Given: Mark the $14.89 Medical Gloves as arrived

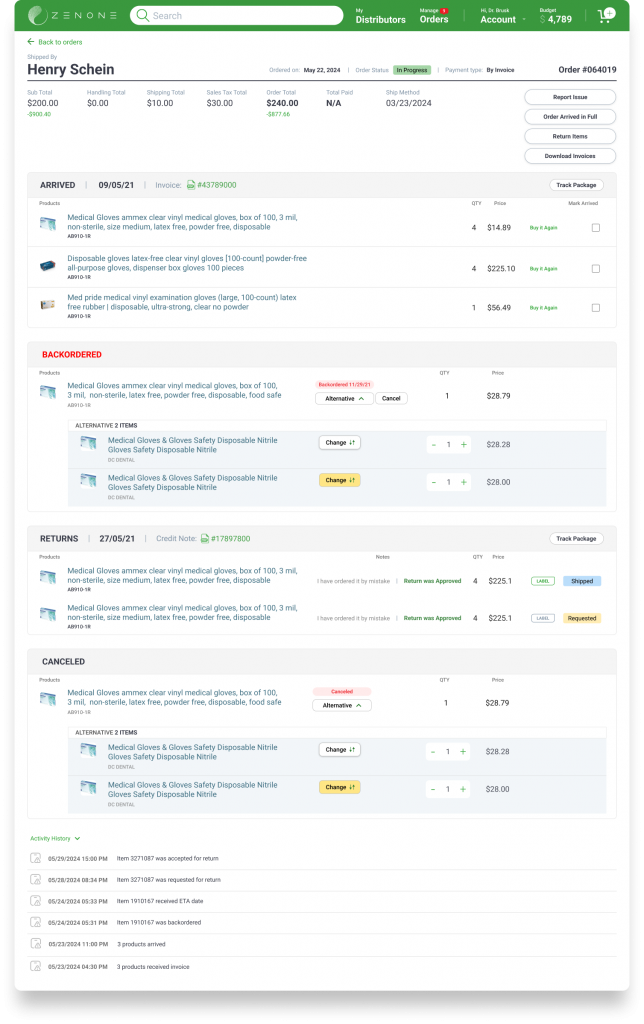Looking at the screenshot, I should (x=596, y=227).
